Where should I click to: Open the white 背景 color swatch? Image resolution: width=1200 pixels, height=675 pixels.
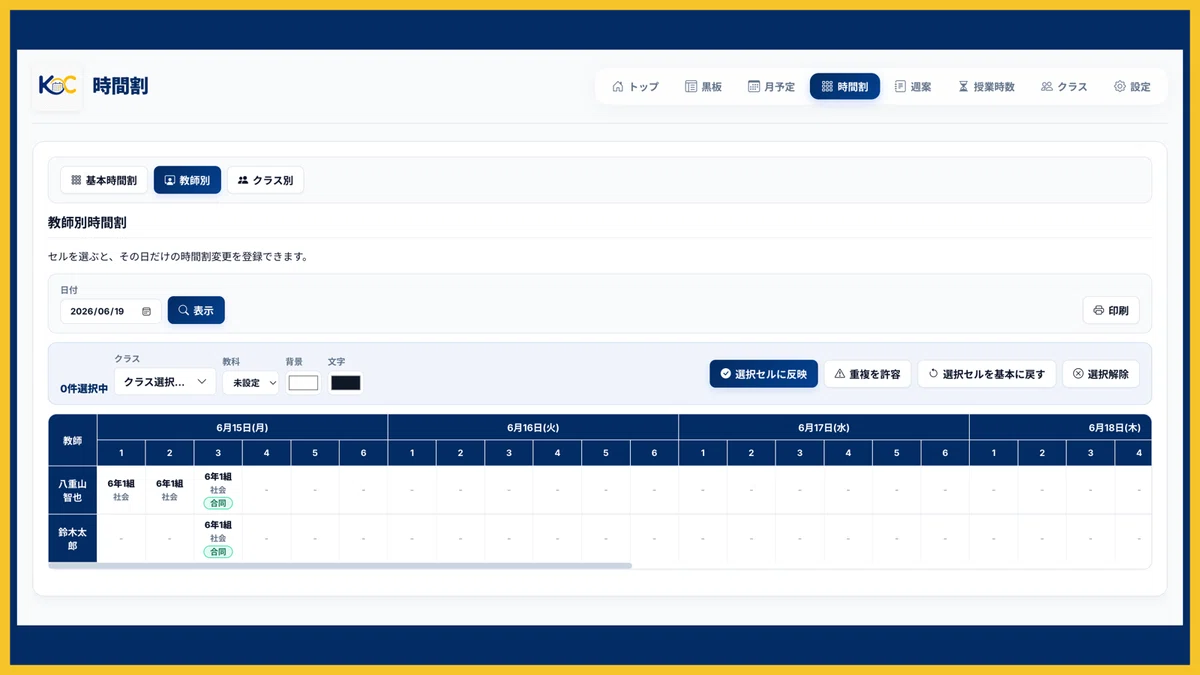[303, 383]
